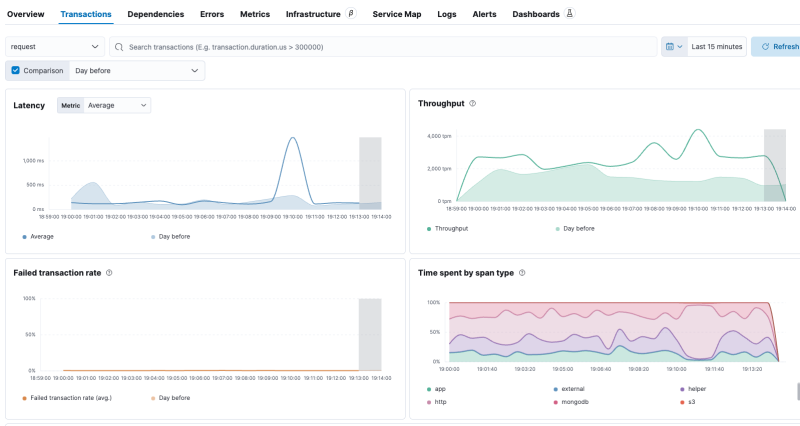Screen dimensions: 800x426
Task: Click the green Throughput legend color dot
Action: click(429, 229)
